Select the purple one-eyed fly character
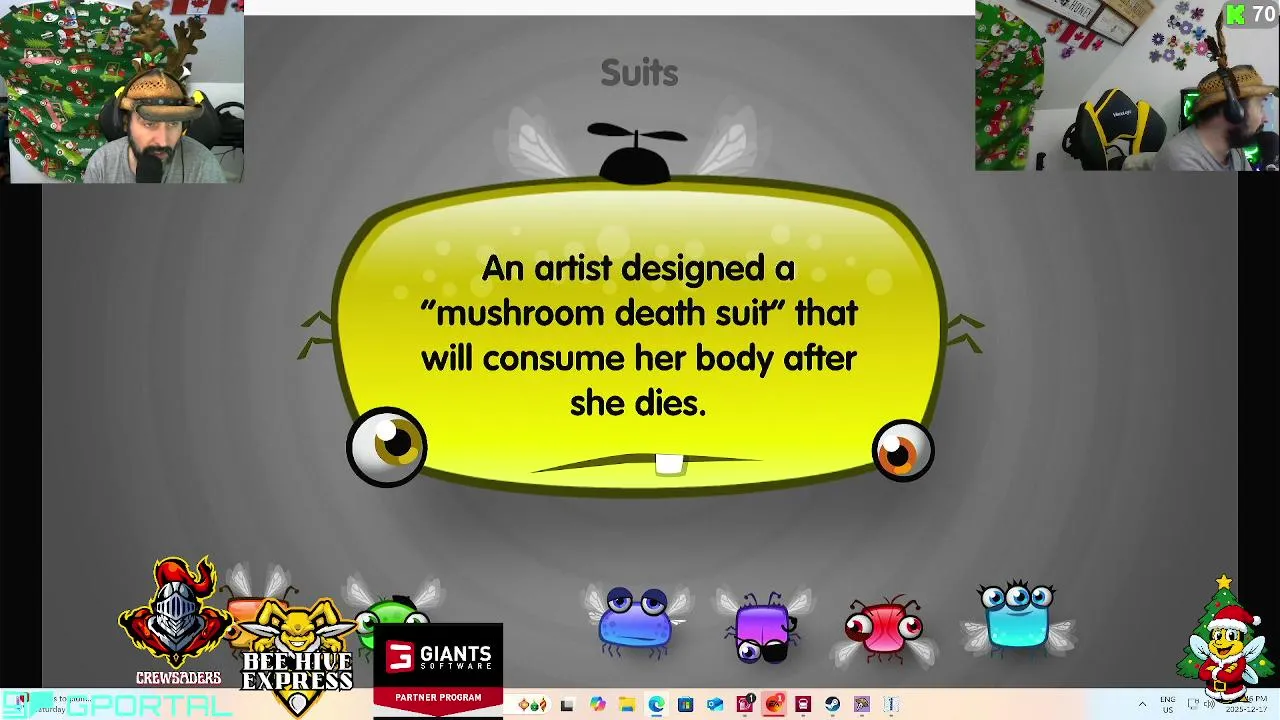Screen dimensions: 1280x720 (765, 628)
